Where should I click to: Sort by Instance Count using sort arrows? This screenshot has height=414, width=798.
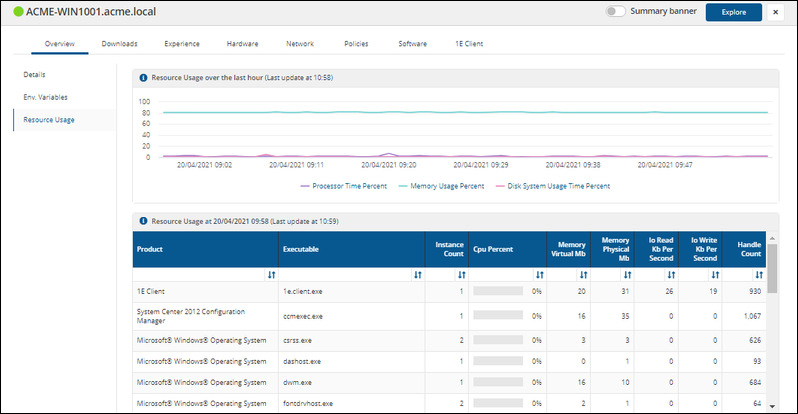(x=461, y=274)
